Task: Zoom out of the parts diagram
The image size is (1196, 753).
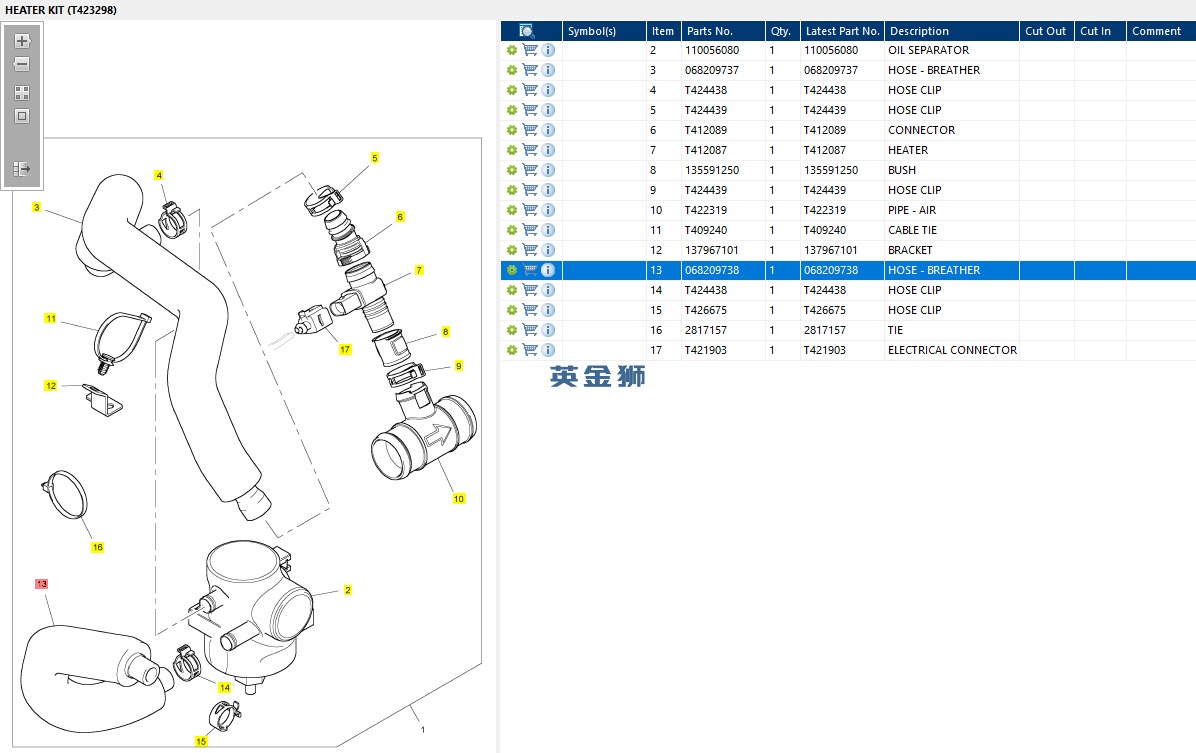Action: point(22,64)
